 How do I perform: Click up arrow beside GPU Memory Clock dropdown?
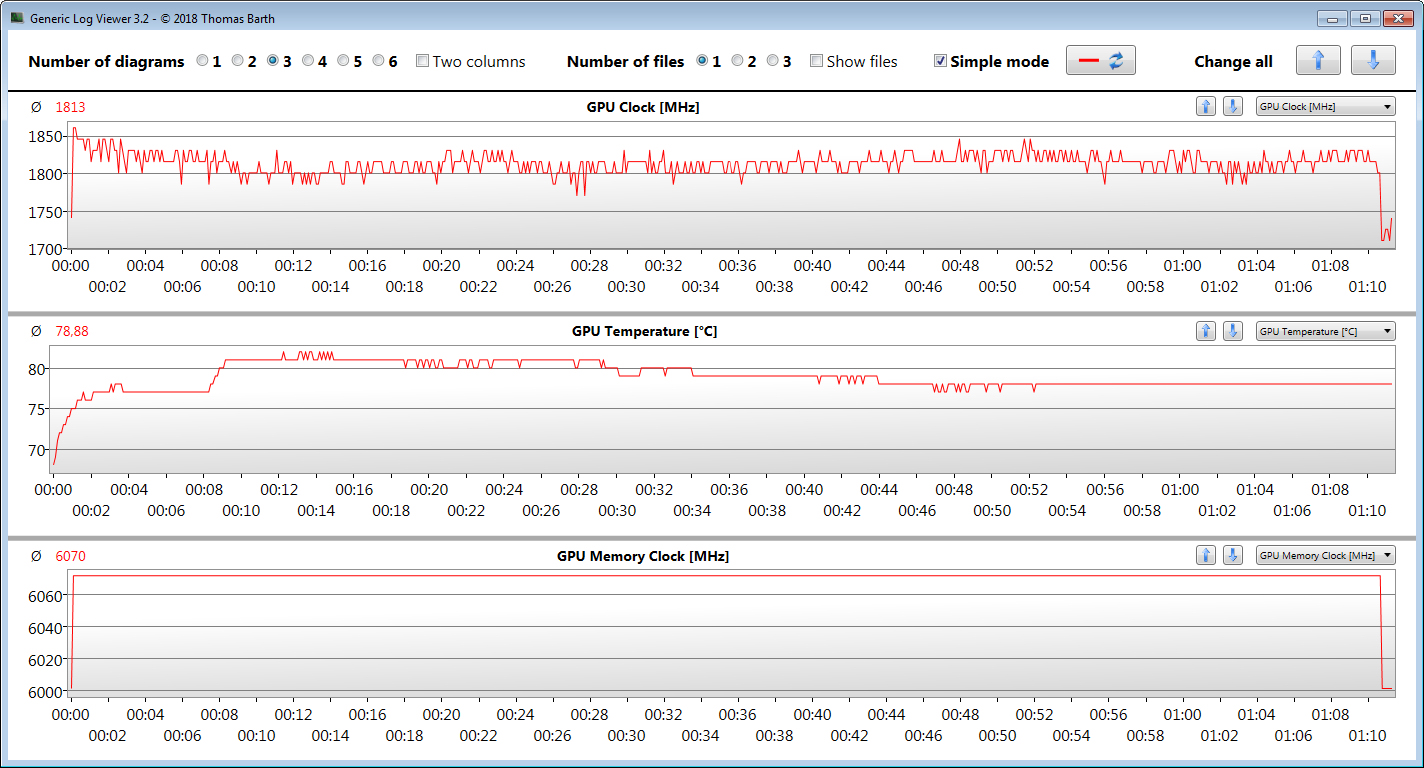[1206, 555]
